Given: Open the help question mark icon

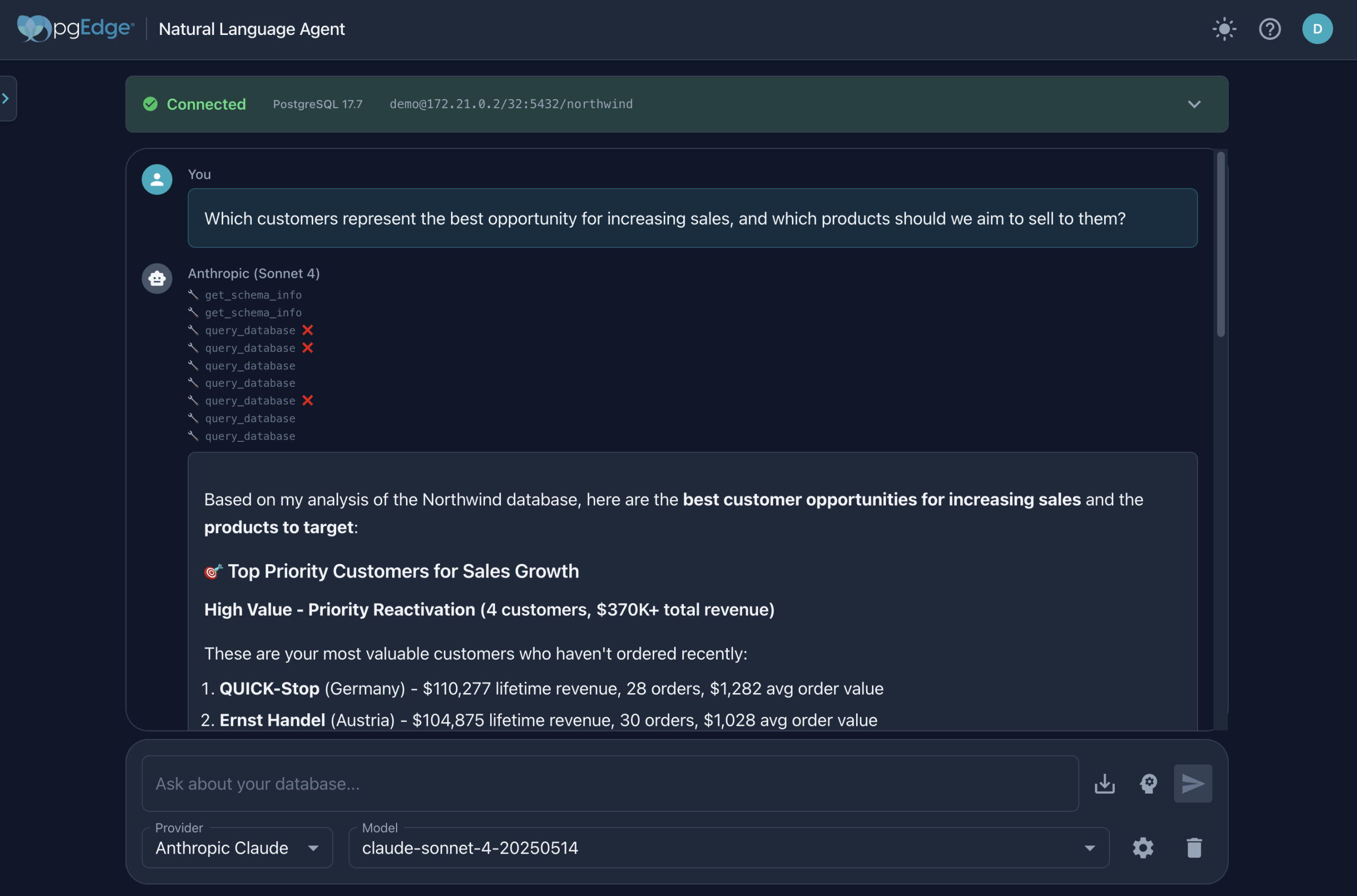Looking at the screenshot, I should pos(1270,29).
